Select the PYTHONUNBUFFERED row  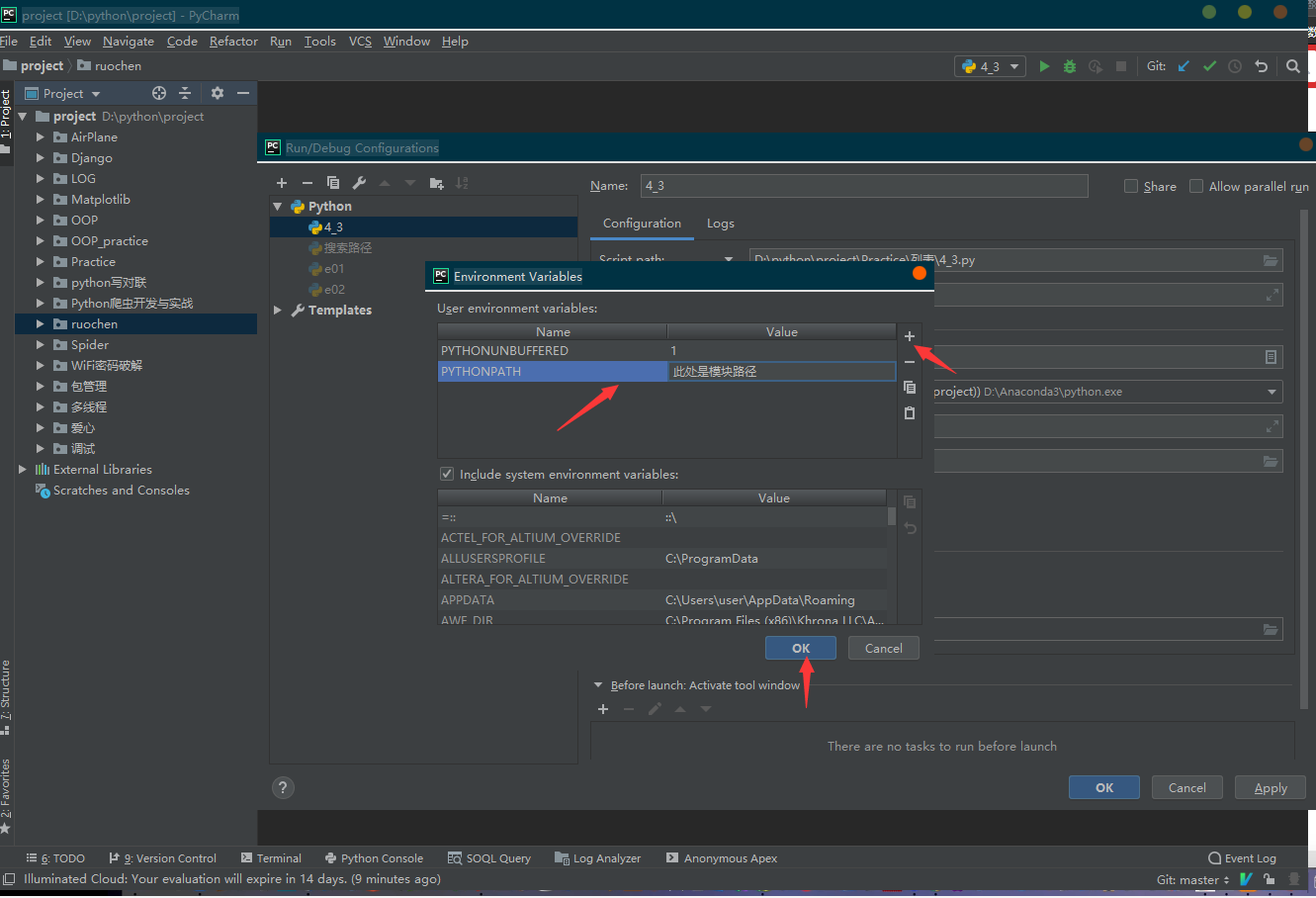click(x=666, y=351)
